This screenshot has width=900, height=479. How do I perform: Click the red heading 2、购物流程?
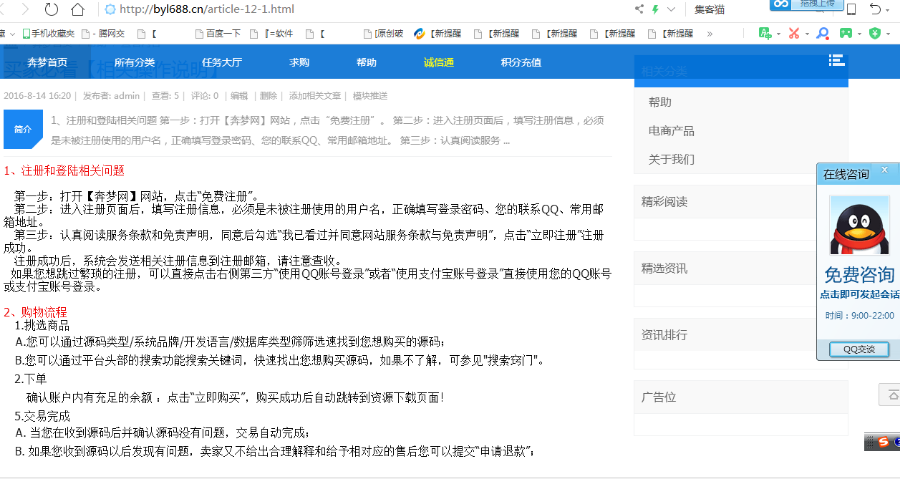pyautogui.click(x=36, y=312)
